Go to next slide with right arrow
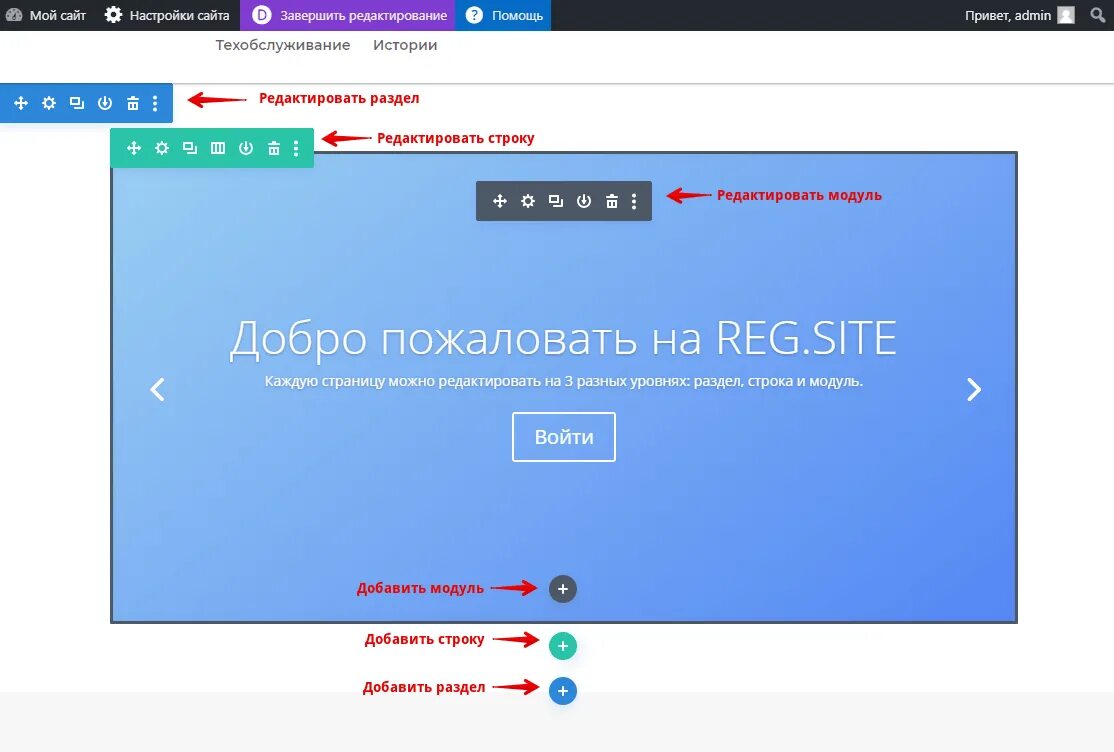This screenshot has width=1114, height=752. coord(974,389)
